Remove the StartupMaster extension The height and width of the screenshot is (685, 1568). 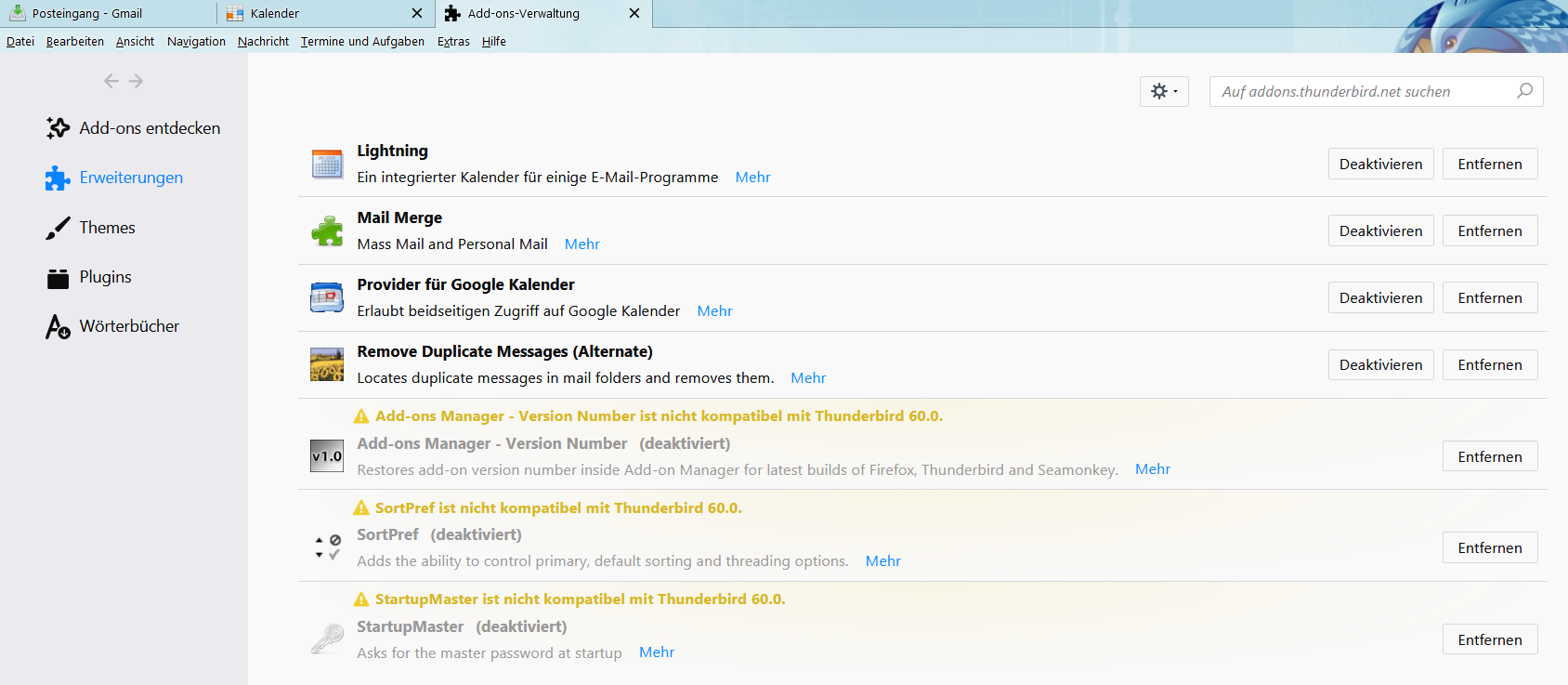1490,639
